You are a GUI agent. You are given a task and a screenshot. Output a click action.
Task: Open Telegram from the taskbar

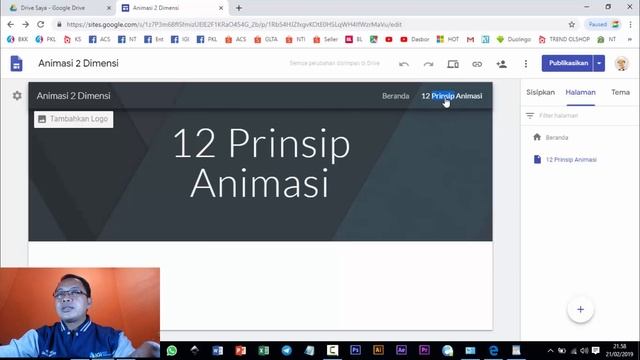pos(287,350)
